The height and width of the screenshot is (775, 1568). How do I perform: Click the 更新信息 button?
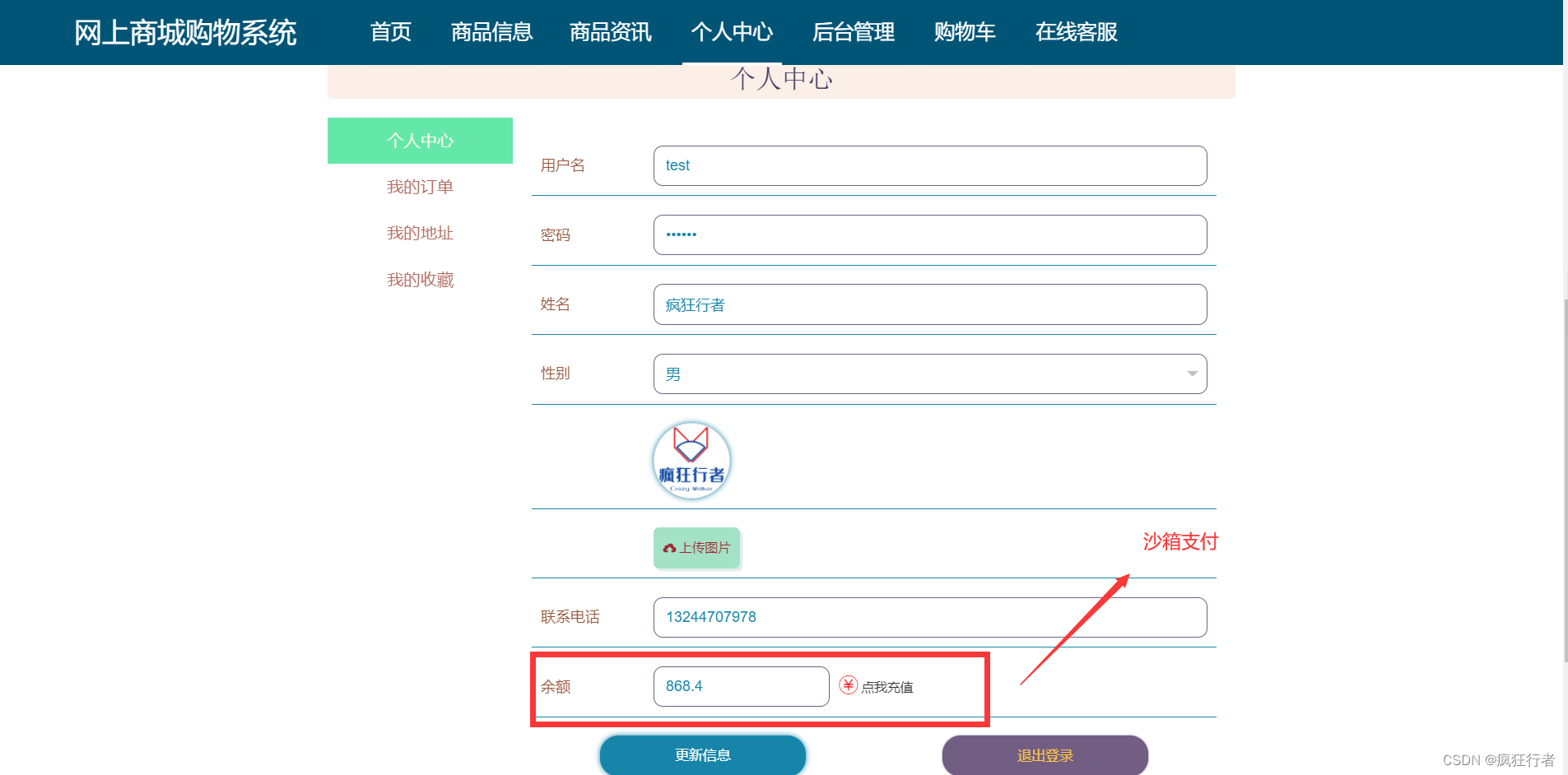[703, 754]
